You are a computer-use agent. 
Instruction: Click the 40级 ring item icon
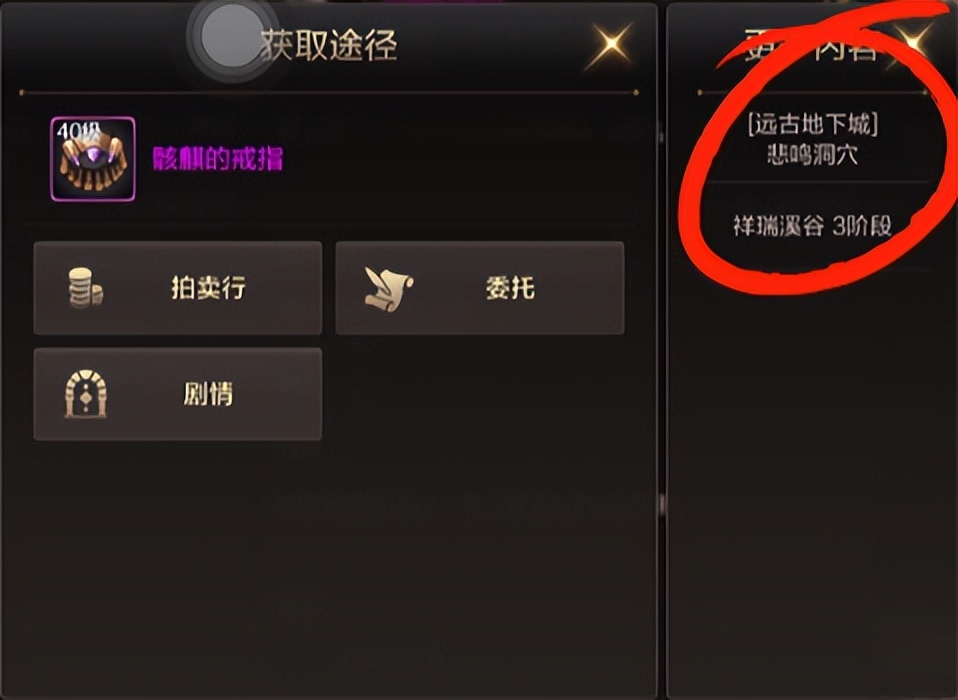93,159
